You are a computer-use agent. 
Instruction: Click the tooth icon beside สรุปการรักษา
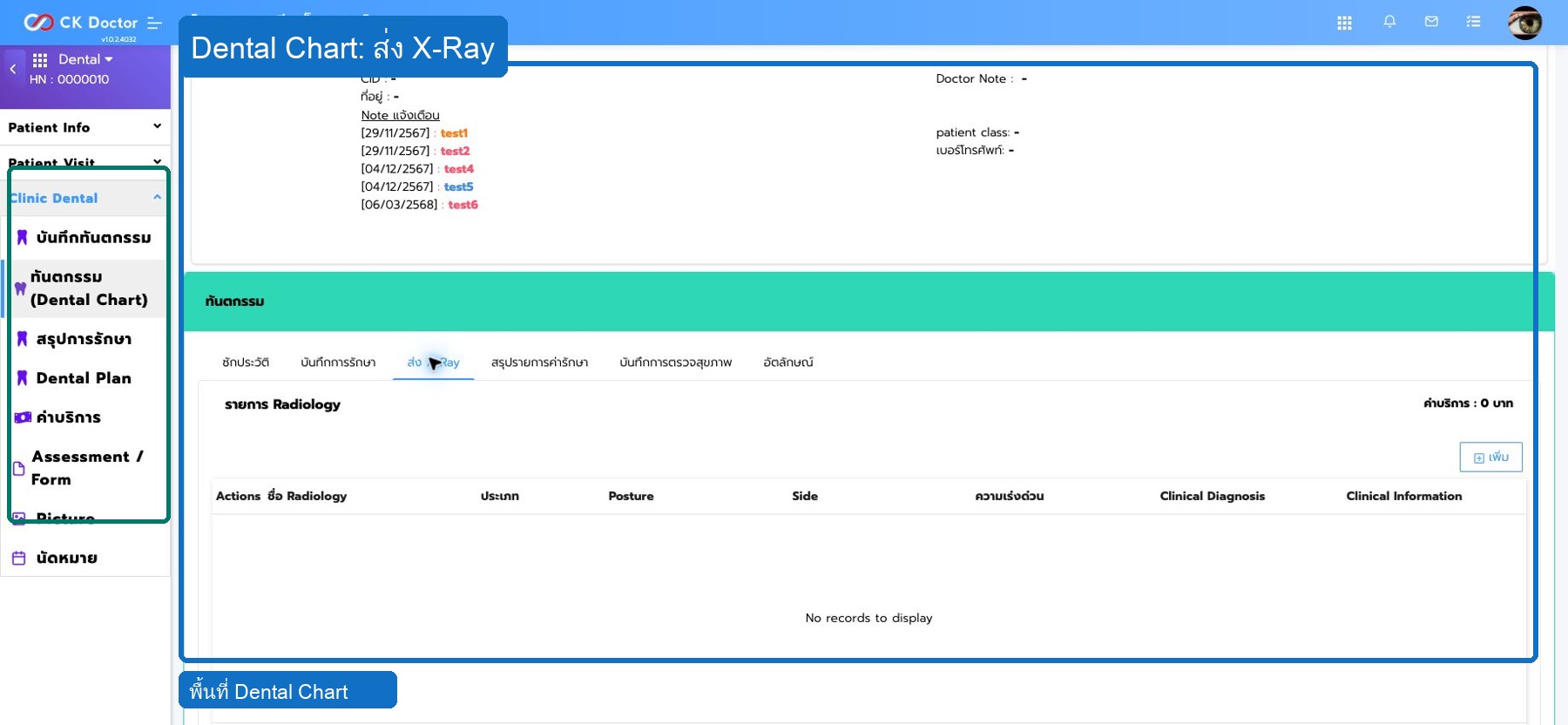point(22,339)
